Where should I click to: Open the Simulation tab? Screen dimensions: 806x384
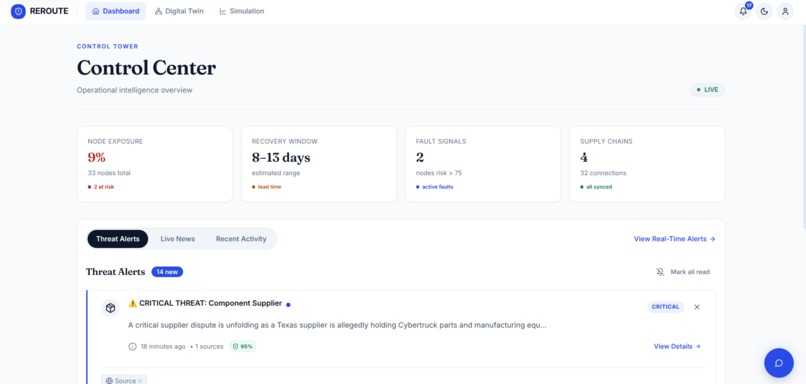pos(242,11)
